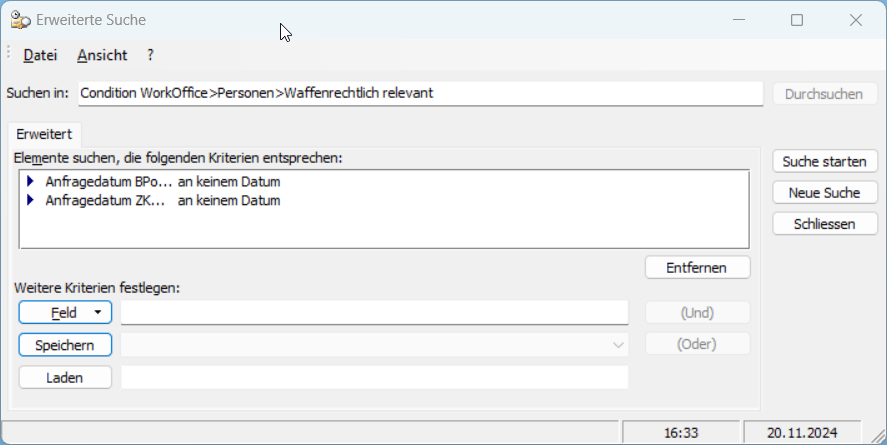The width and height of the screenshot is (887, 445).
Task: Minimize the Erweiterte Suche window
Action: (739, 20)
